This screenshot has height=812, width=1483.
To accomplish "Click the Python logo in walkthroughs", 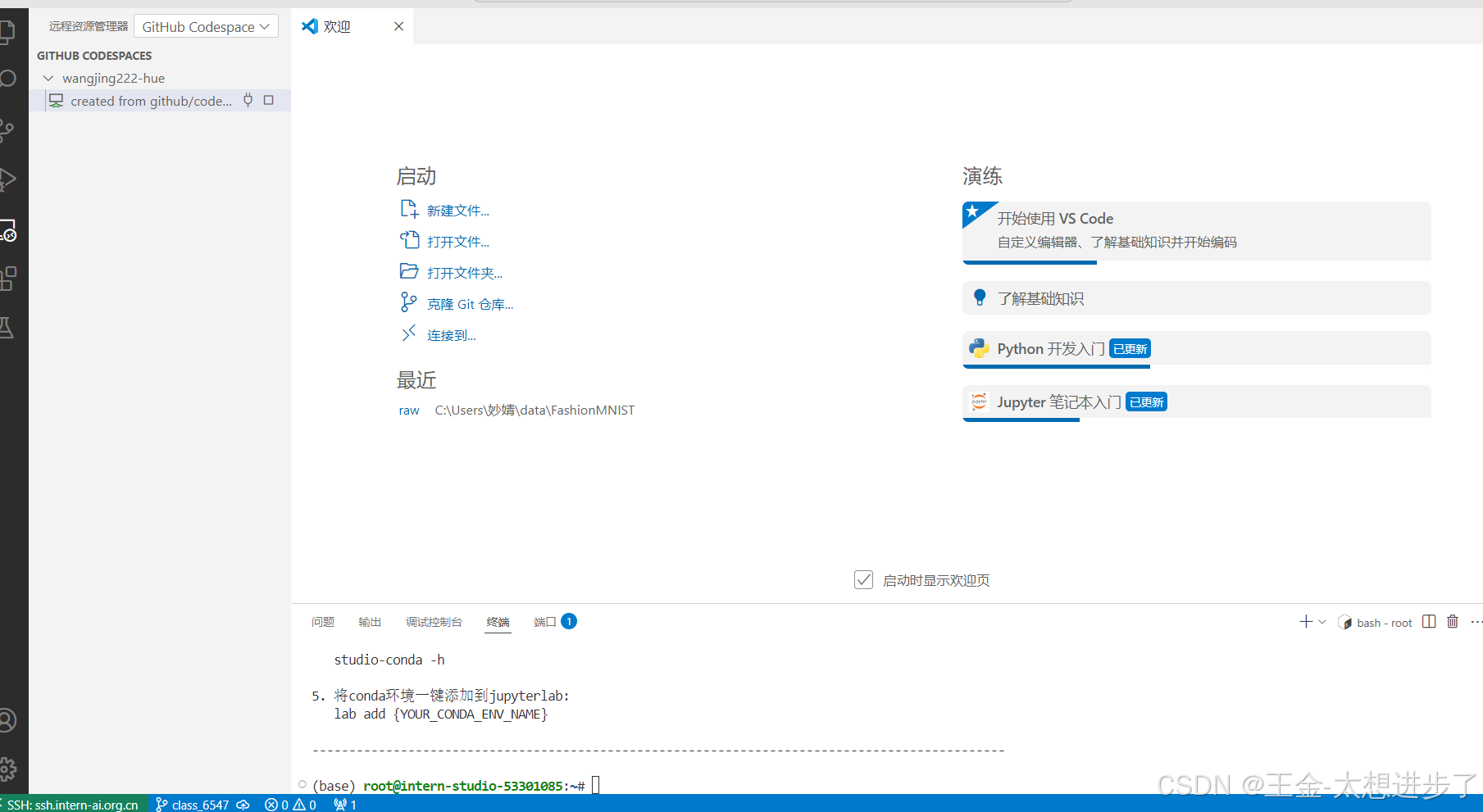I will coord(979,348).
